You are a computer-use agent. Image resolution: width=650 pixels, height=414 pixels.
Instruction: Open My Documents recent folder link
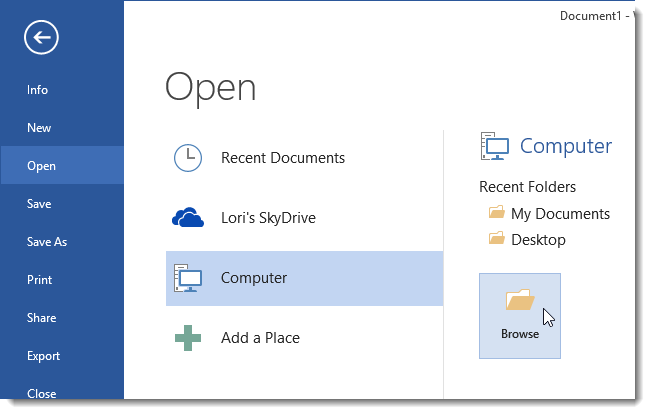(x=560, y=214)
